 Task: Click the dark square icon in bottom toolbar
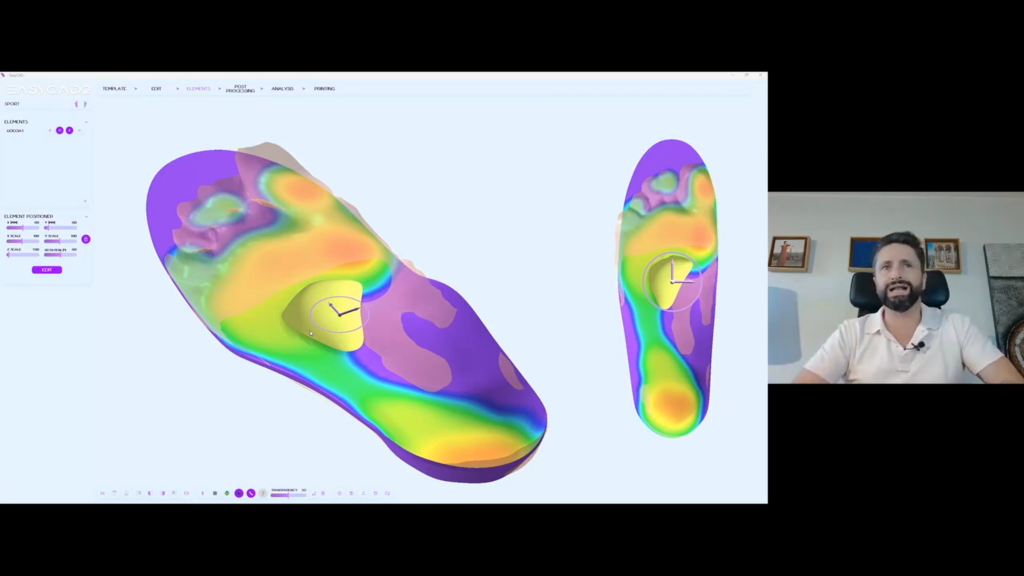(x=215, y=492)
